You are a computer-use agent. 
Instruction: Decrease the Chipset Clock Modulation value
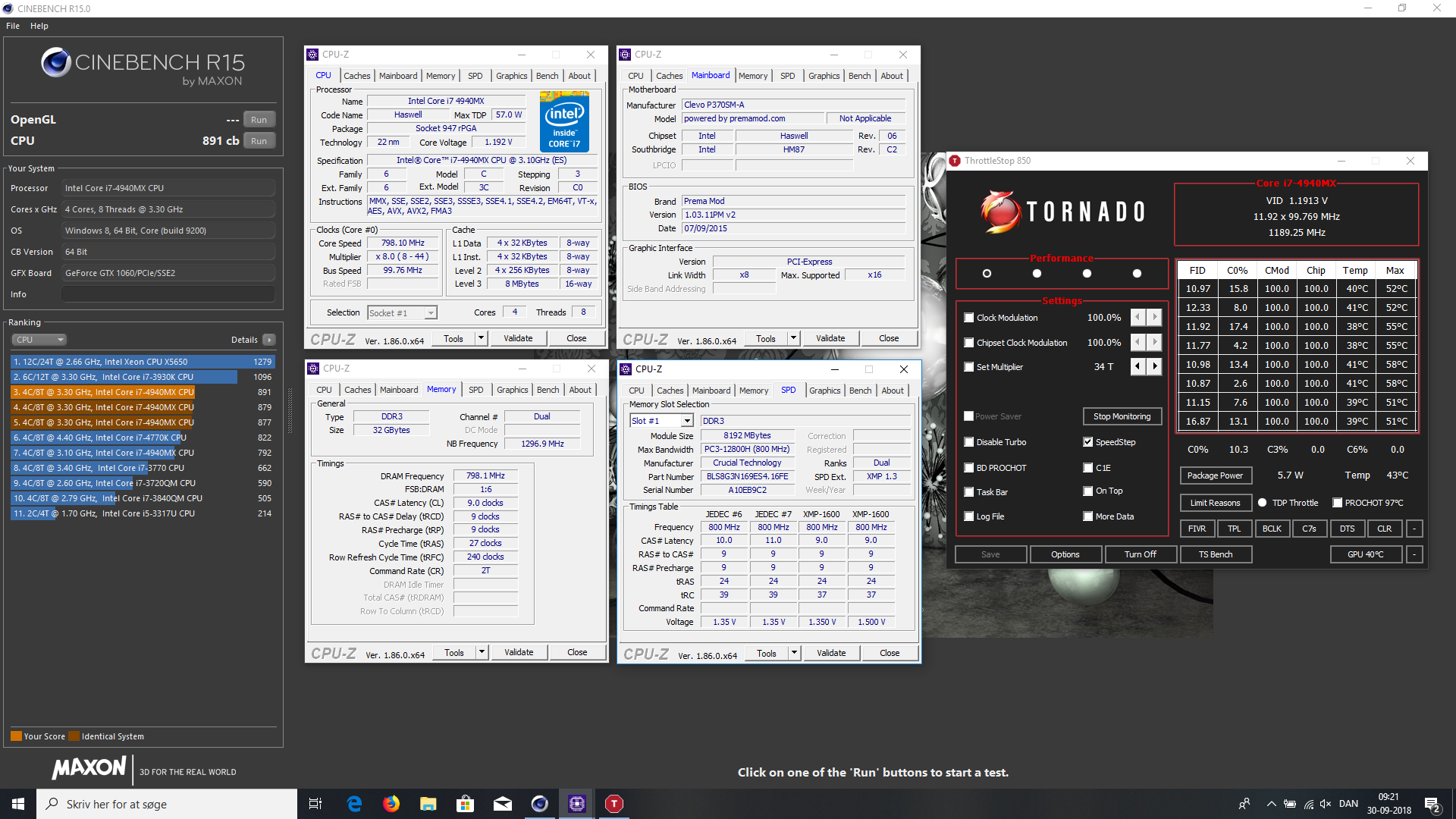coord(1137,343)
